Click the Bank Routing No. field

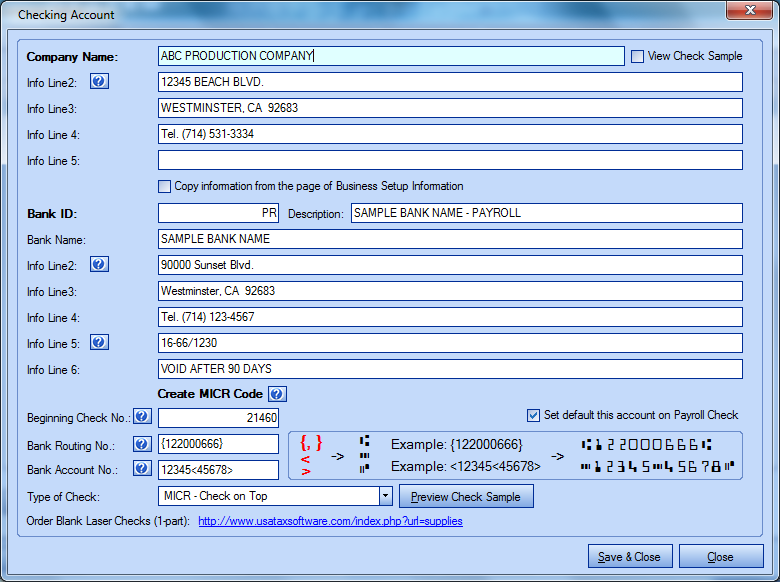point(218,444)
